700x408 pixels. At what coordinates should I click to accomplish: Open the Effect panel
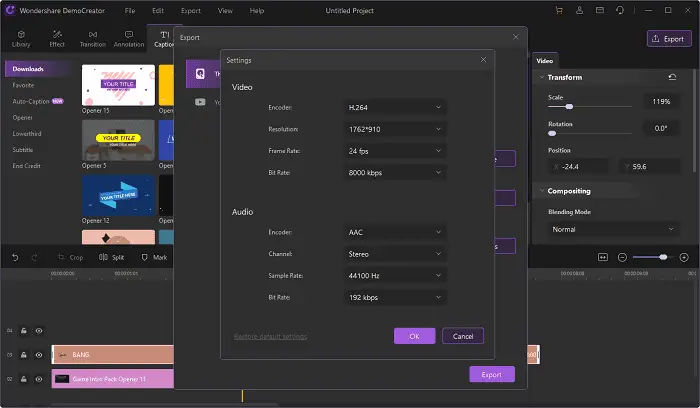(57, 39)
